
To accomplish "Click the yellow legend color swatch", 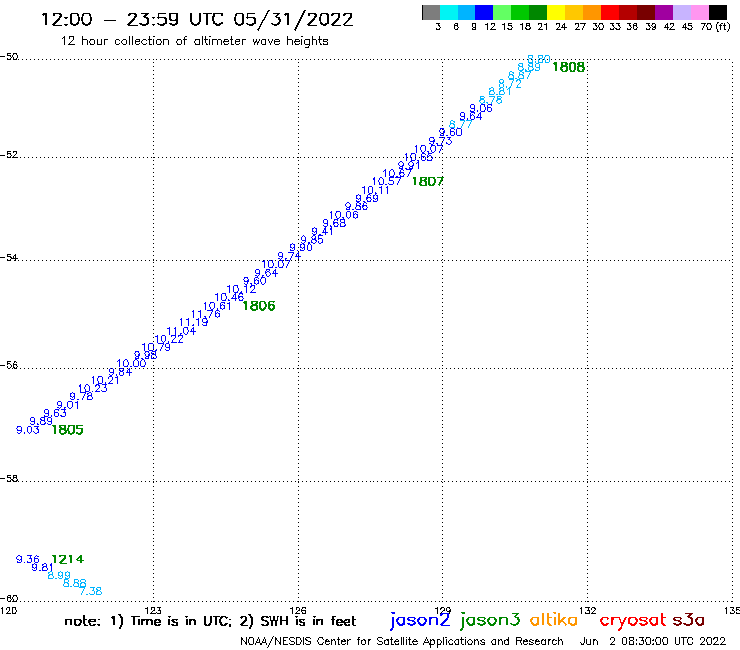I will point(556,12).
